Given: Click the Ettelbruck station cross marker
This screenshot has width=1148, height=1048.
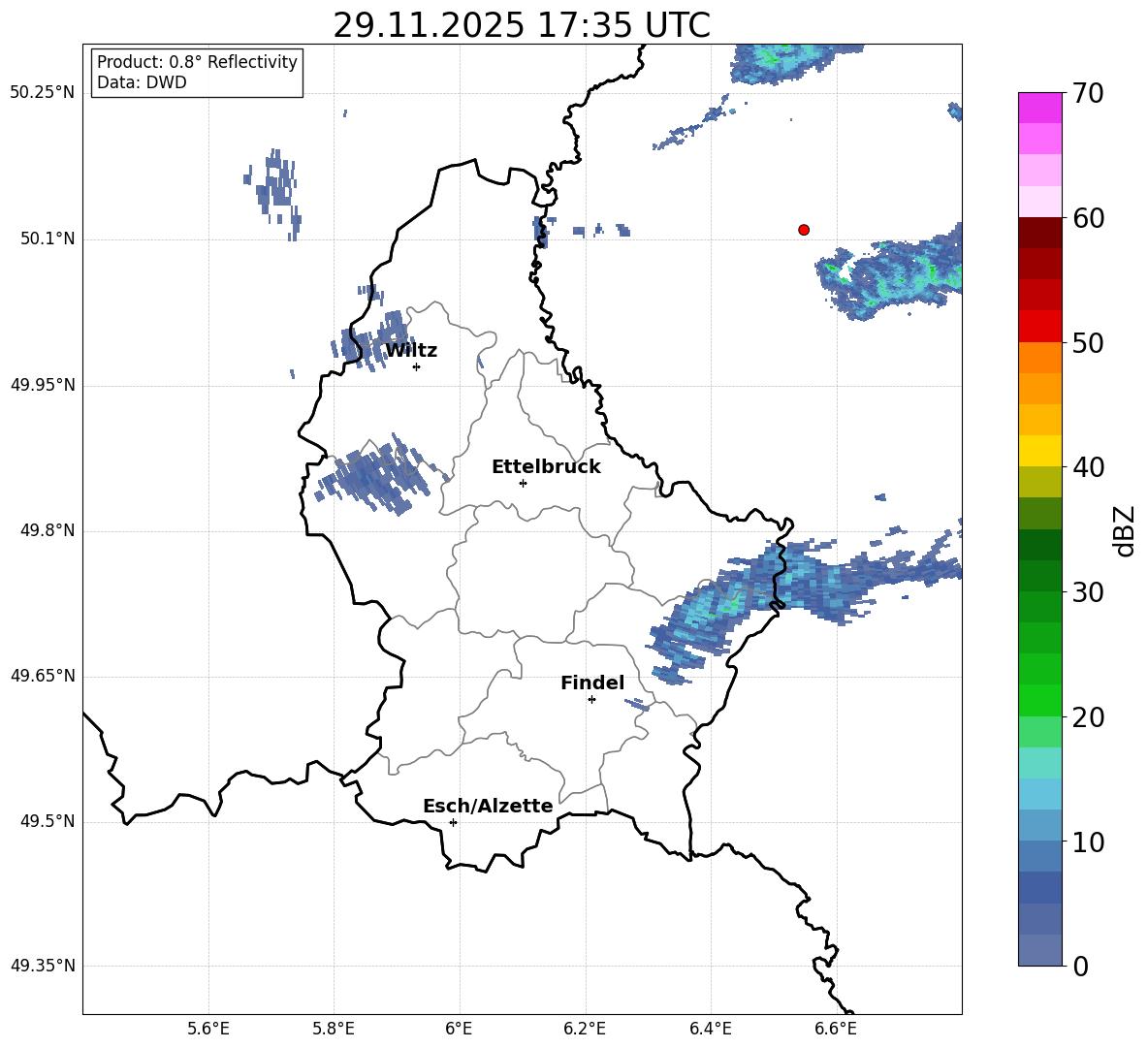Looking at the screenshot, I should click(523, 483).
